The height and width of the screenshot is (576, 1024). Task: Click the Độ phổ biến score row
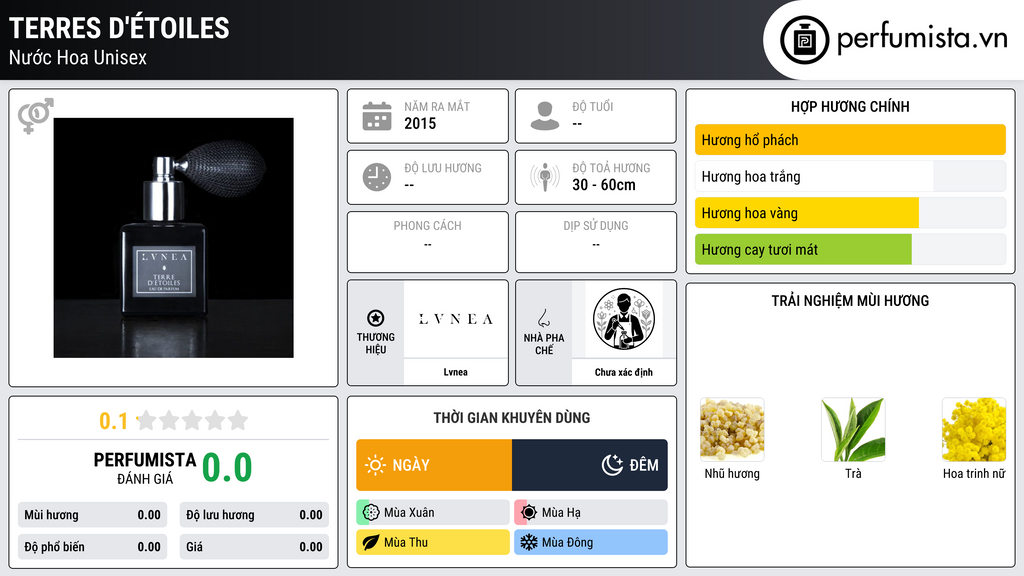(92, 547)
